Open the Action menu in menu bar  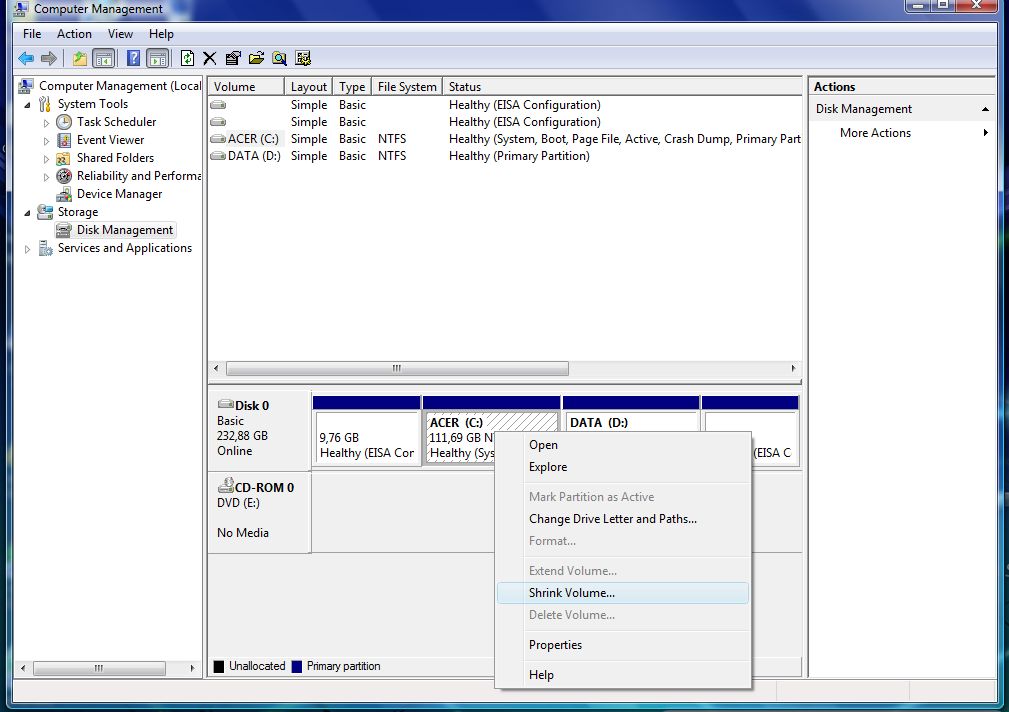pyautogui.click(x=74, y=34)
